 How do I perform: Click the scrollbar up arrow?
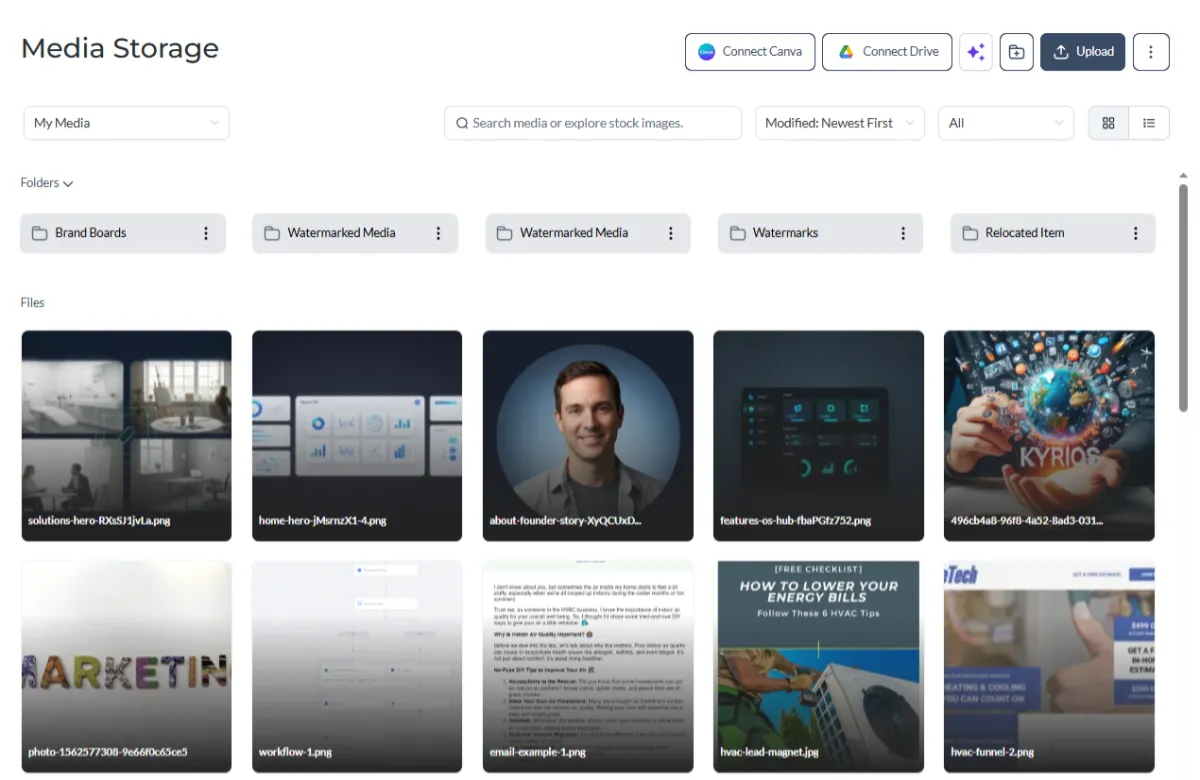[x=1184, y=176]
